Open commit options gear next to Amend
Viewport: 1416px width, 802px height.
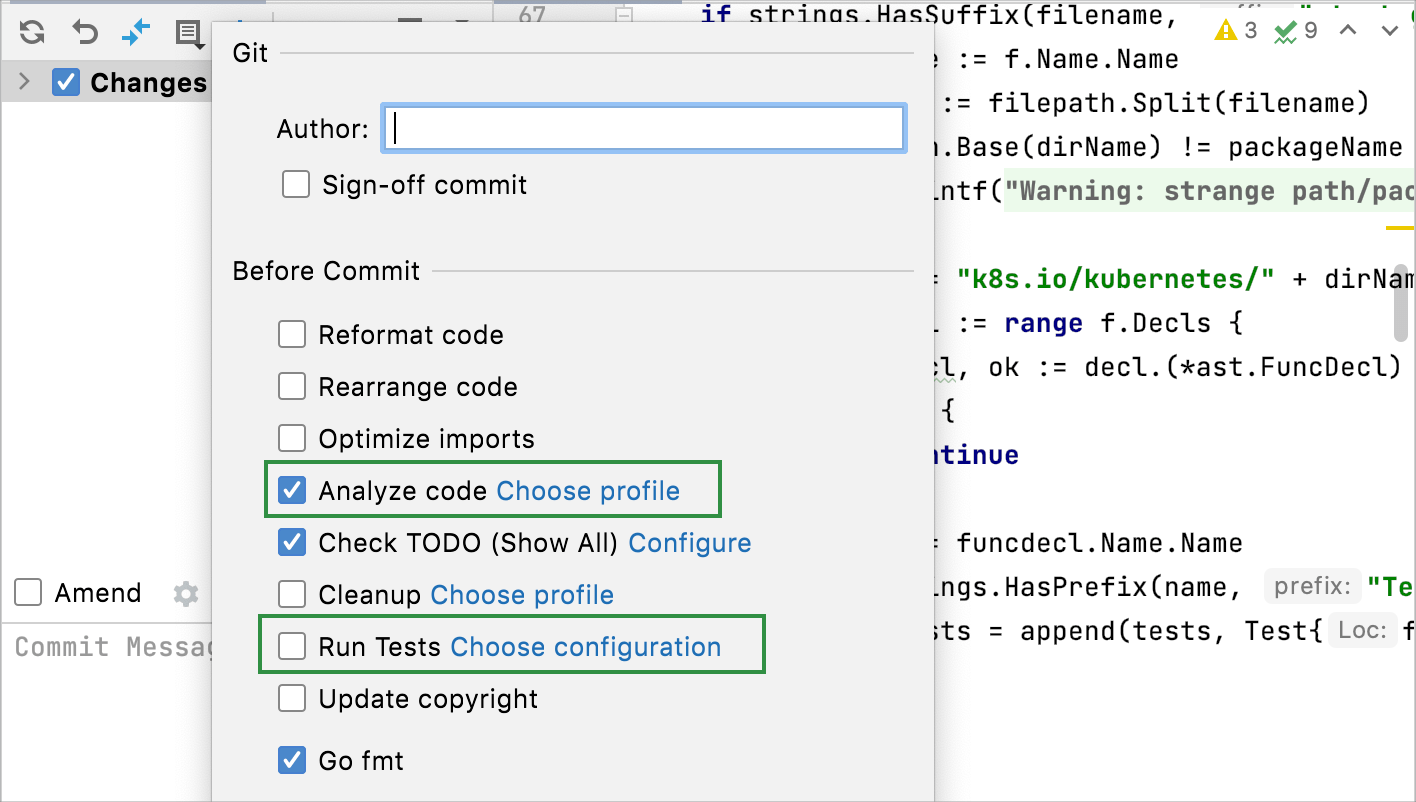click(x=186, y=594)
